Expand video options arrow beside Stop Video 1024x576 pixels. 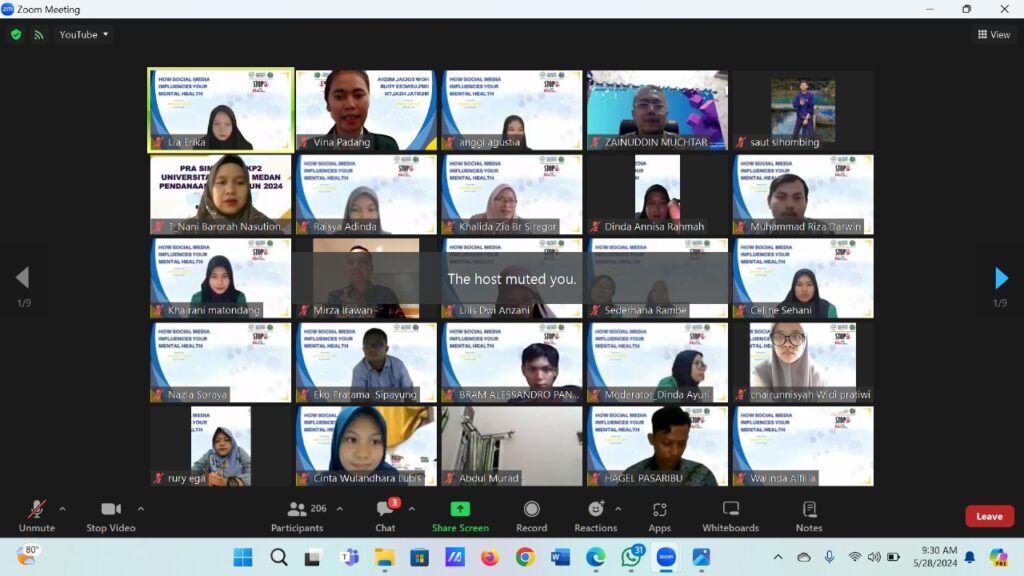tap(140, 508)
